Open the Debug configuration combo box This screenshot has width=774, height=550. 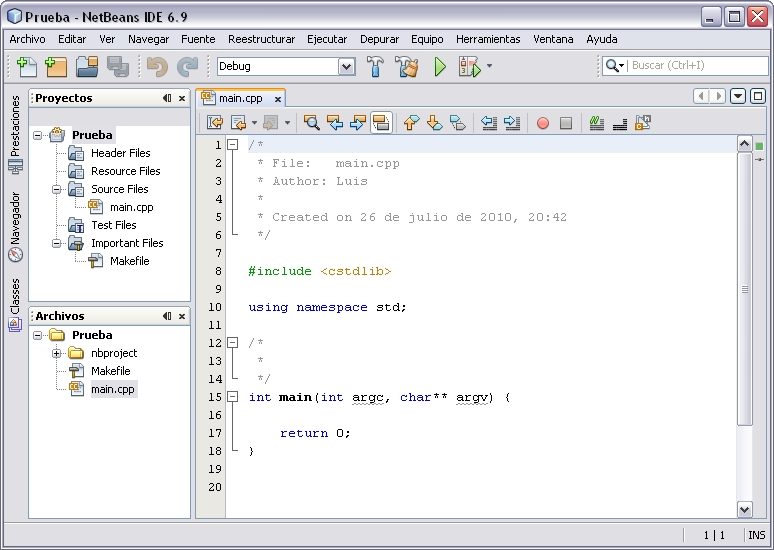click(x=286, y=66)
